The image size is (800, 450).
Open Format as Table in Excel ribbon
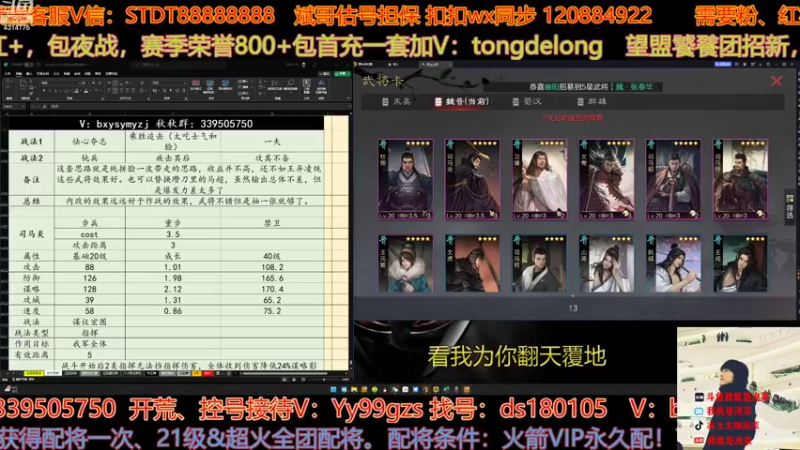[210, 85]
